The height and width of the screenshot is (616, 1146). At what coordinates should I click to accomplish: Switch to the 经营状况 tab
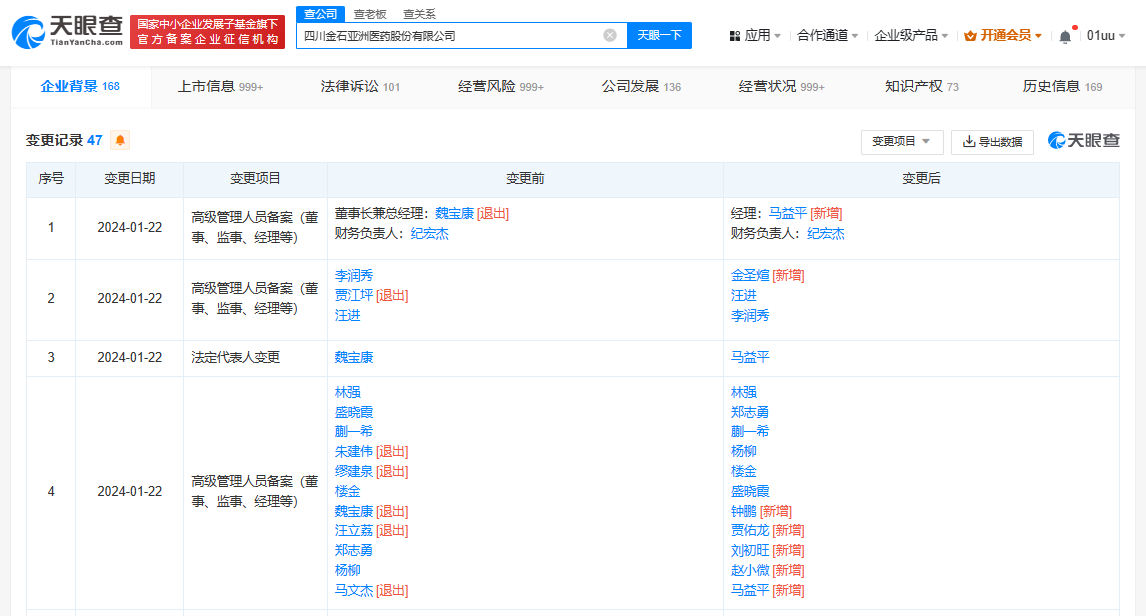(781, 87)
